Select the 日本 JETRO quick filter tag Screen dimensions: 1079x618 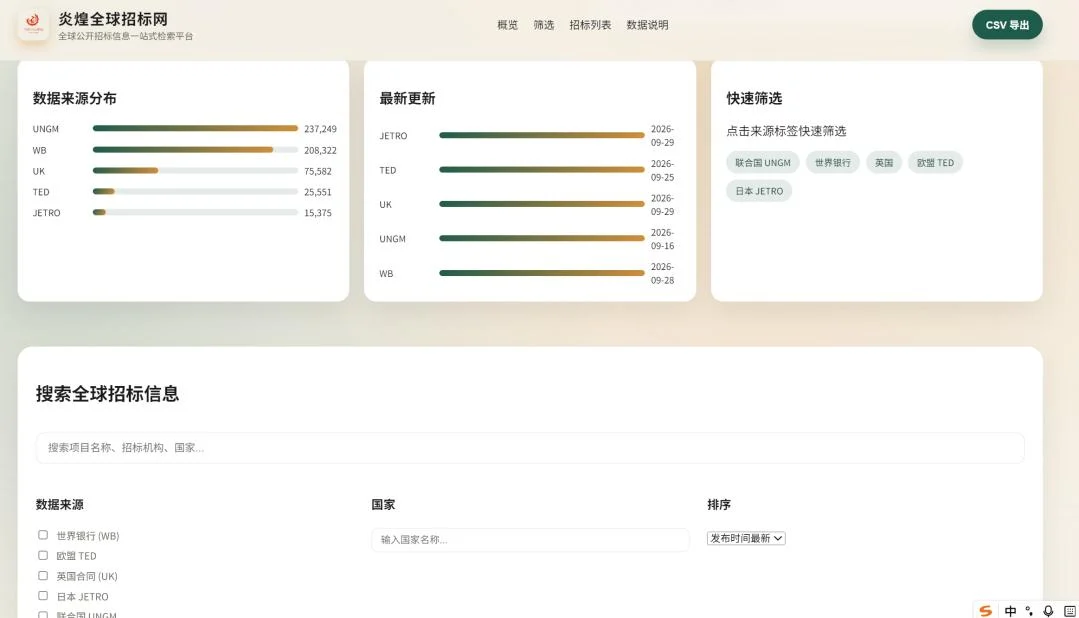(x=759, y=191)
